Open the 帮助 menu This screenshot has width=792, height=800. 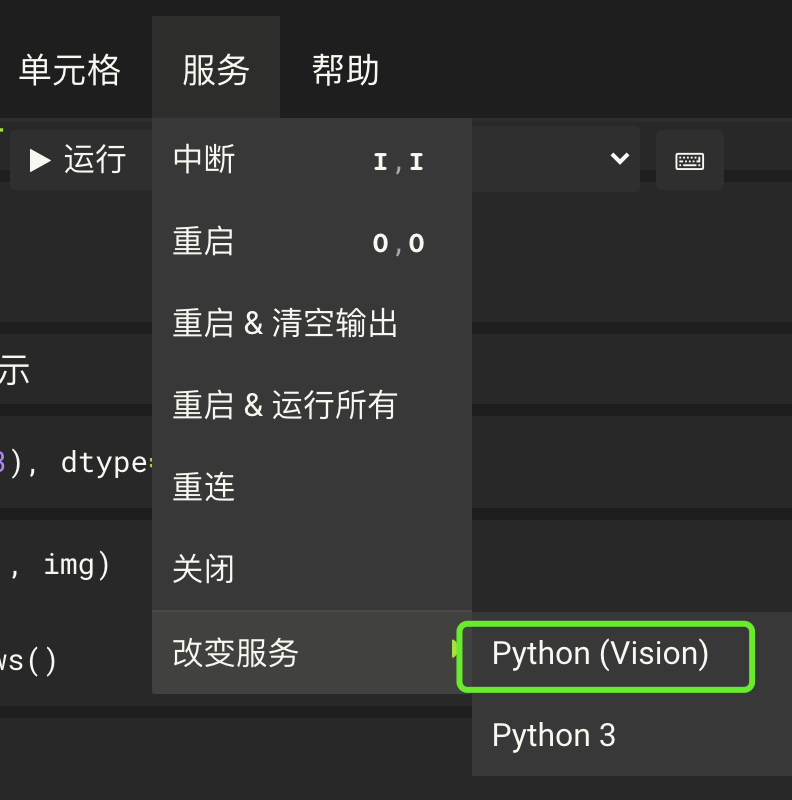[345, 68]
